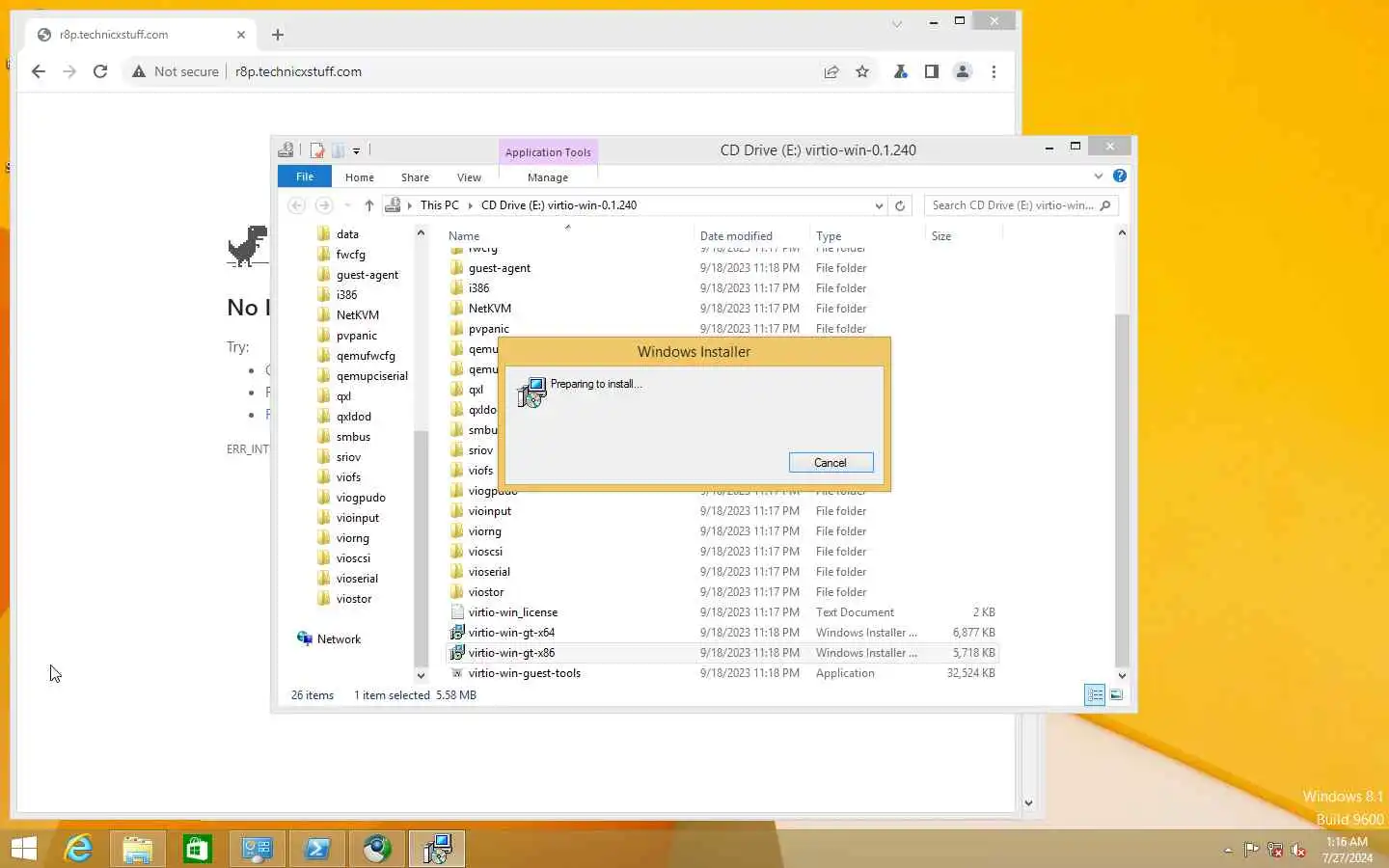Select the data folder in navigation pane
This screenshot has width=1389, height=868.
347,234
